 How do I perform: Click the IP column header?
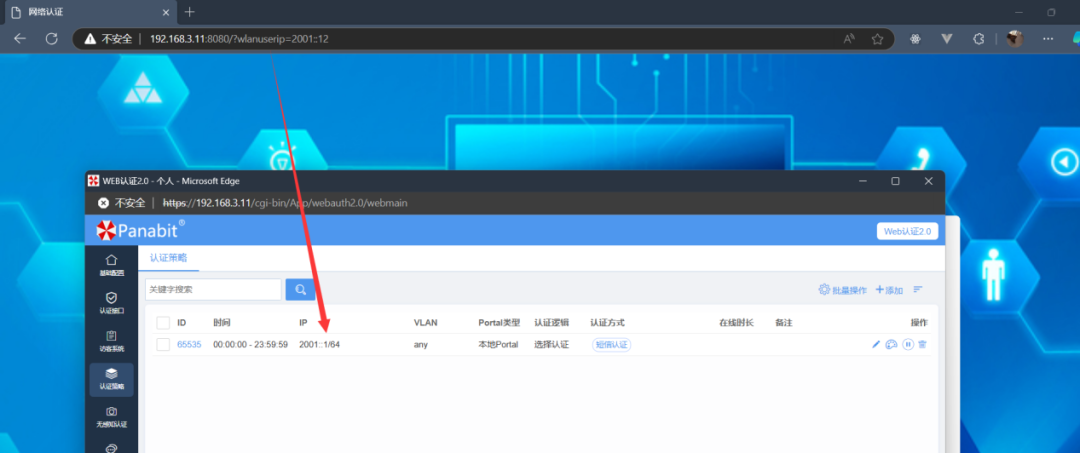[303, 323]
